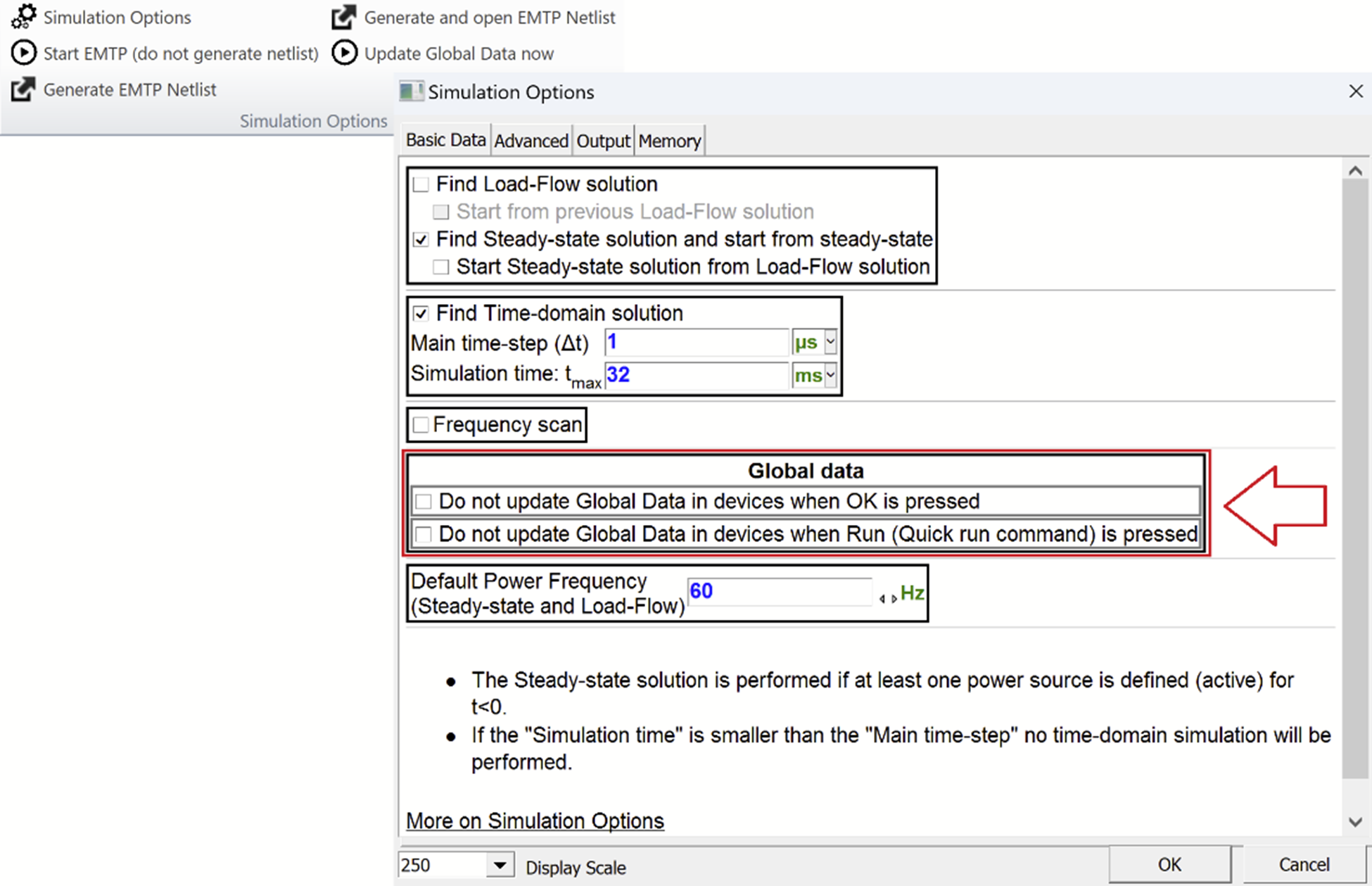Switch to the Advanced tab
Image resolution: width=1372 pixels, height=886 pixels.
[x=531, y=139]
